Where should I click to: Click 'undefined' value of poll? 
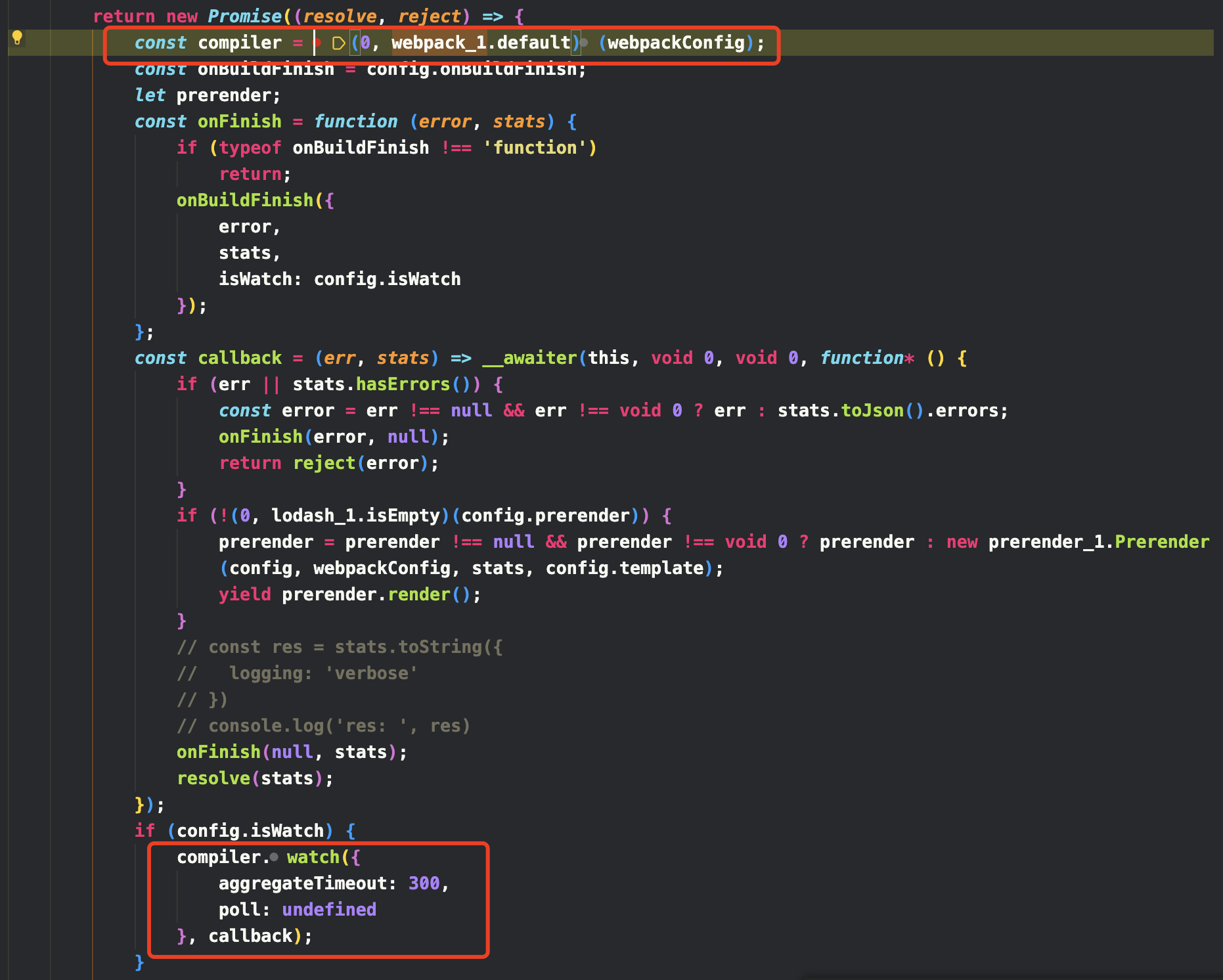329,910
